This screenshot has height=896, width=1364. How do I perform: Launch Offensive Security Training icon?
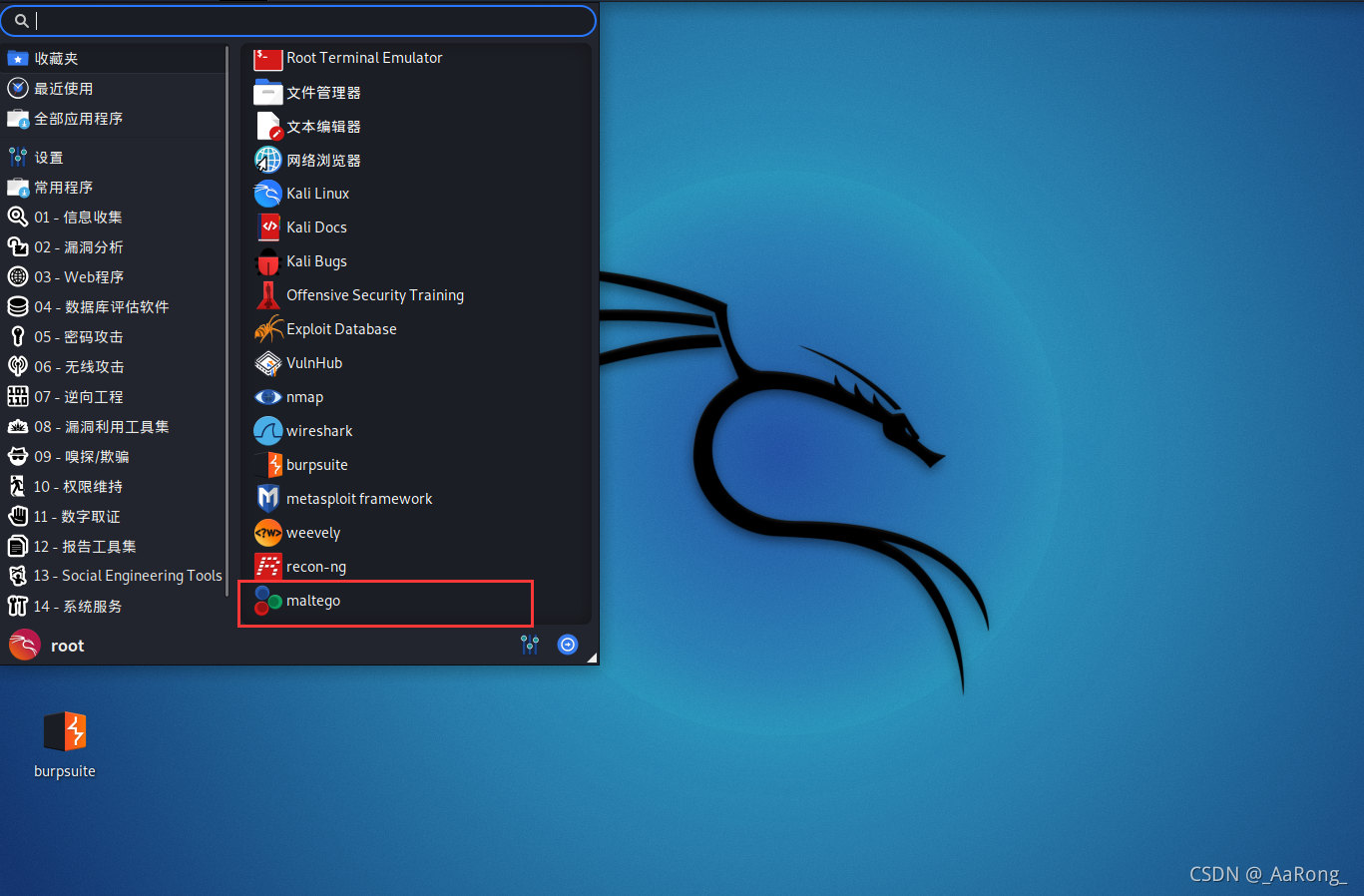[267, 295]
